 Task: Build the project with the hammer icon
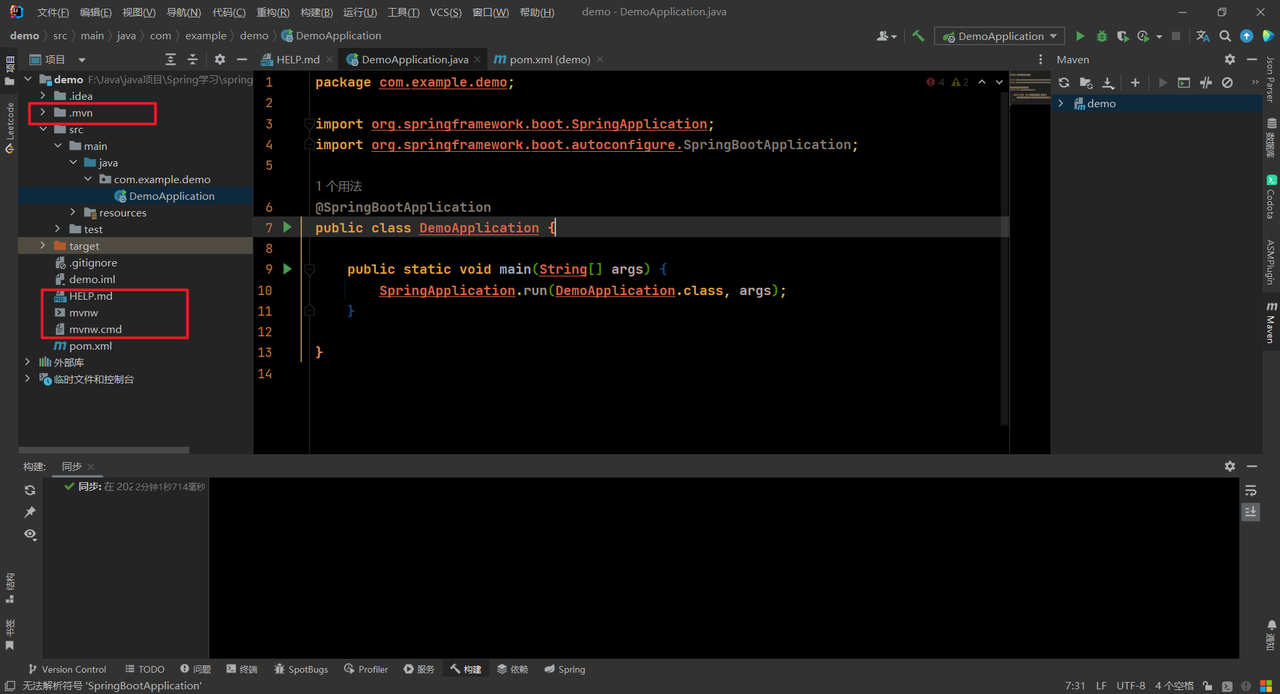918,36
